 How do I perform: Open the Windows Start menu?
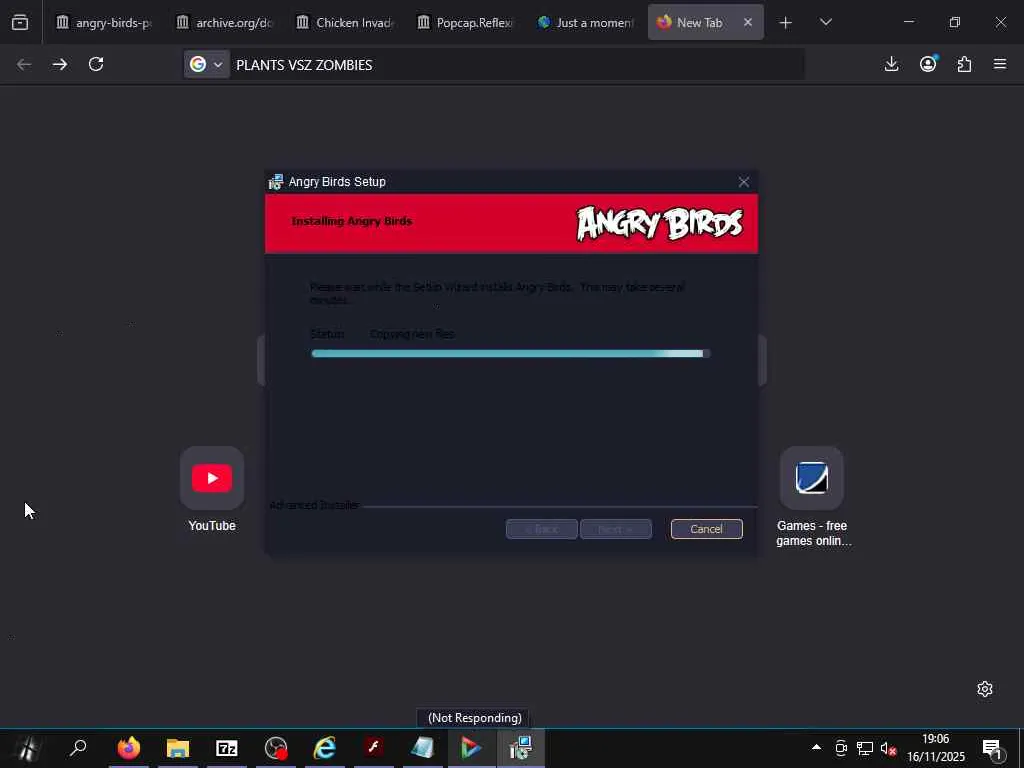click(x=27, y=748)
